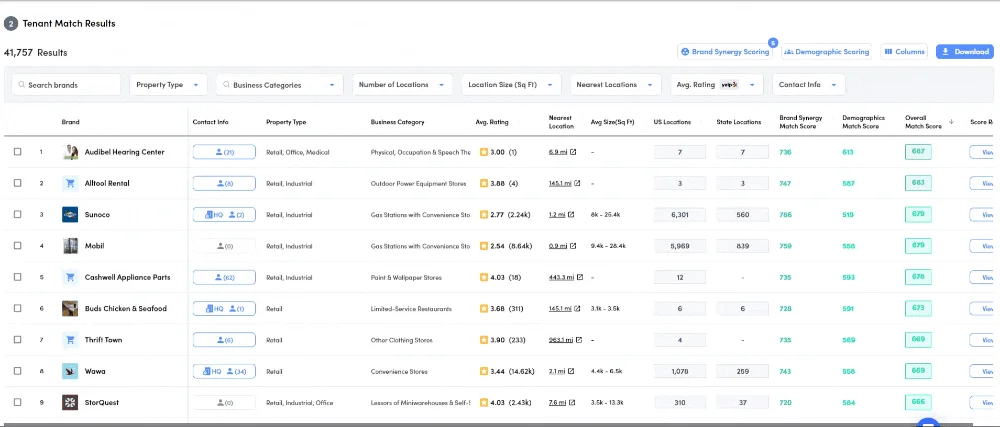Open external link icon beside 7.6 mi
The image size is (1000, 427).
coord(572,402)
